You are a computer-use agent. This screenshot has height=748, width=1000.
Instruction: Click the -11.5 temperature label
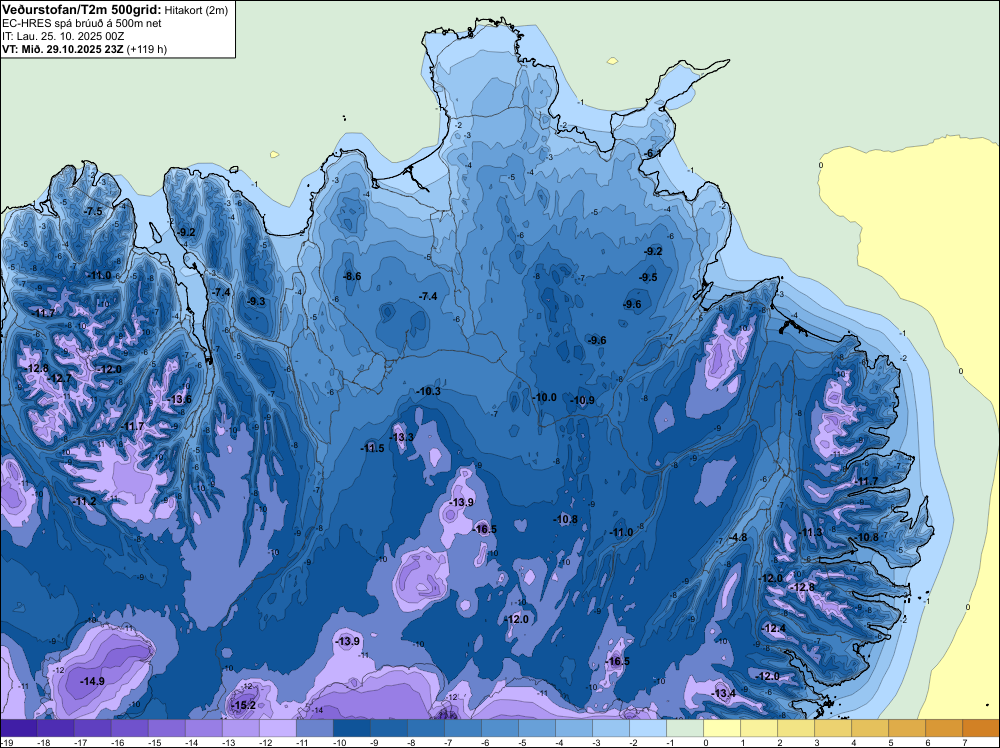[372, 448]
